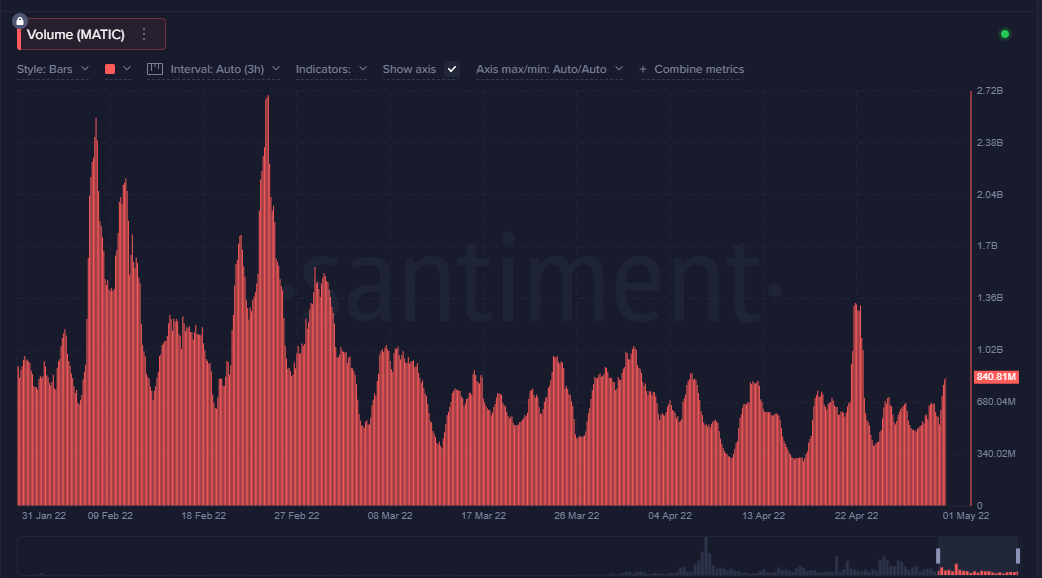This screenshot has height=578, width=1042.
Task: Click the 09 Feb 22 date label
Action: point(110,516)
